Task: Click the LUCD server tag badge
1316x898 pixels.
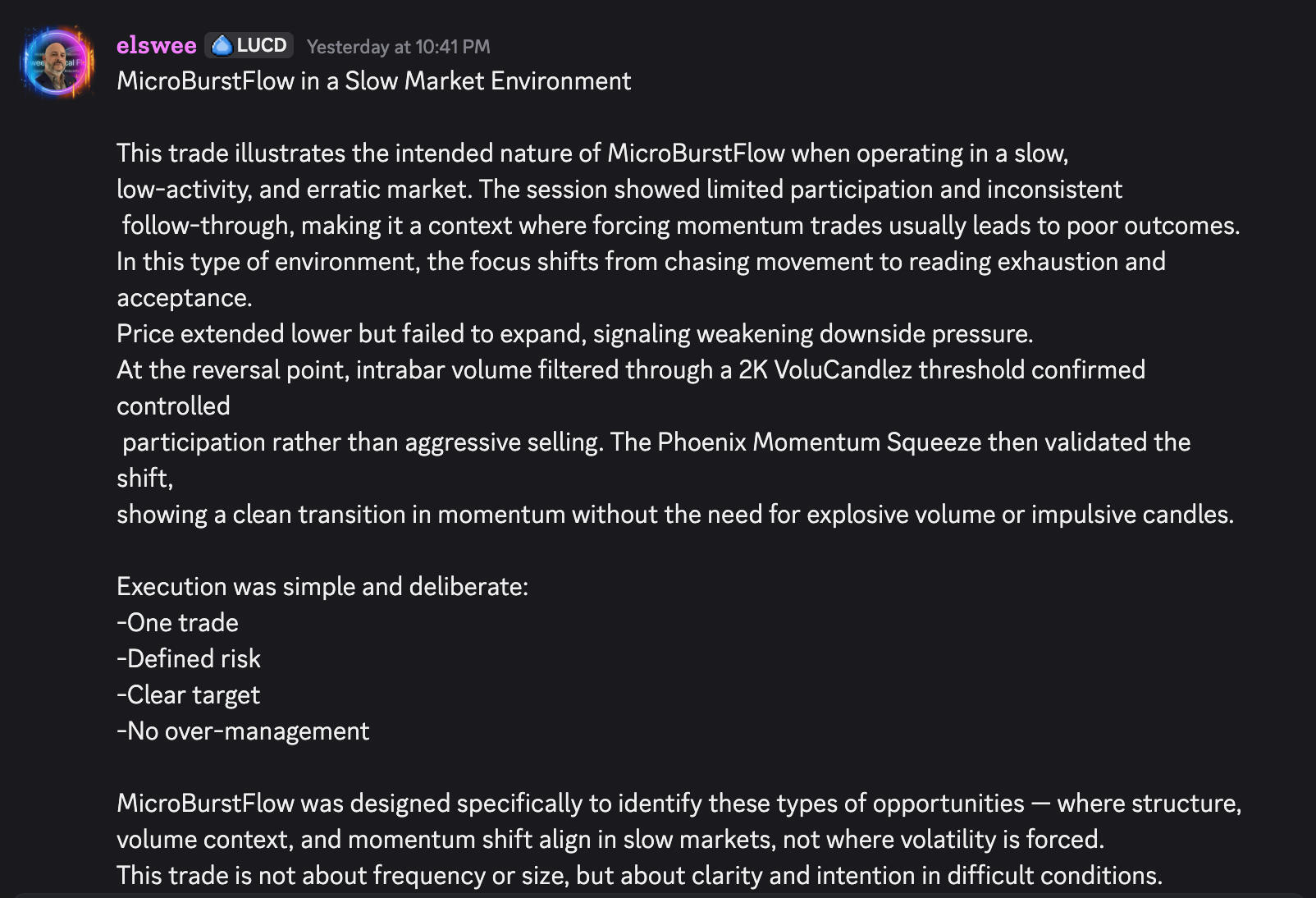Action: [x=249, y=45]
